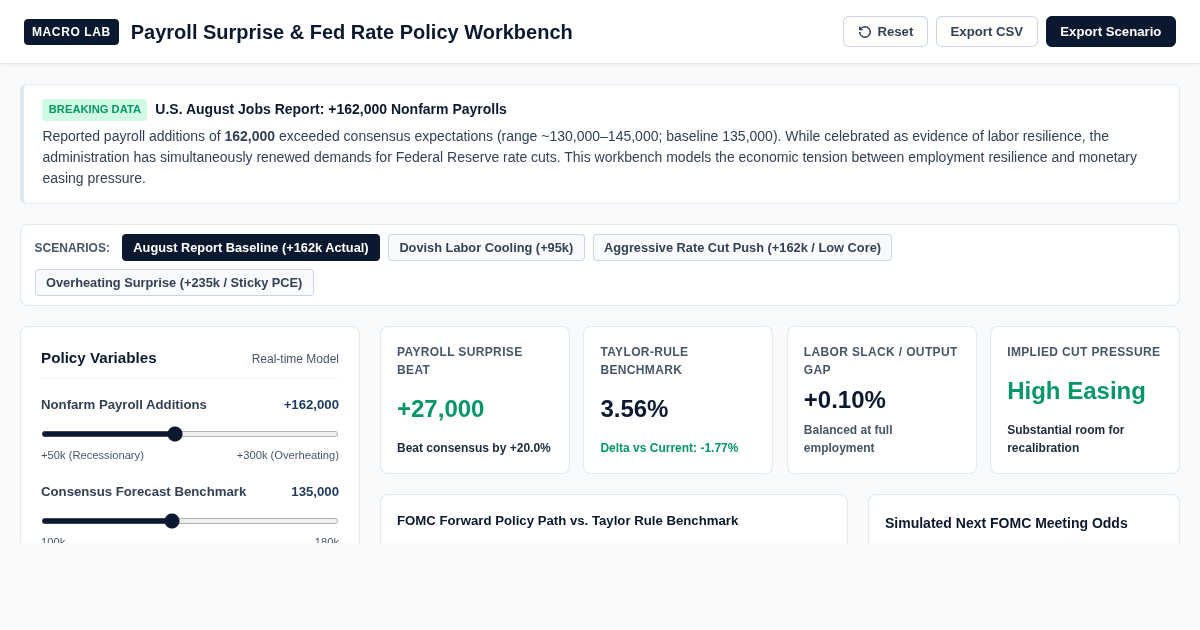Click the +27,000 payroll surprise value
This screenshot has height=630, width=1200.
(440, 409)
